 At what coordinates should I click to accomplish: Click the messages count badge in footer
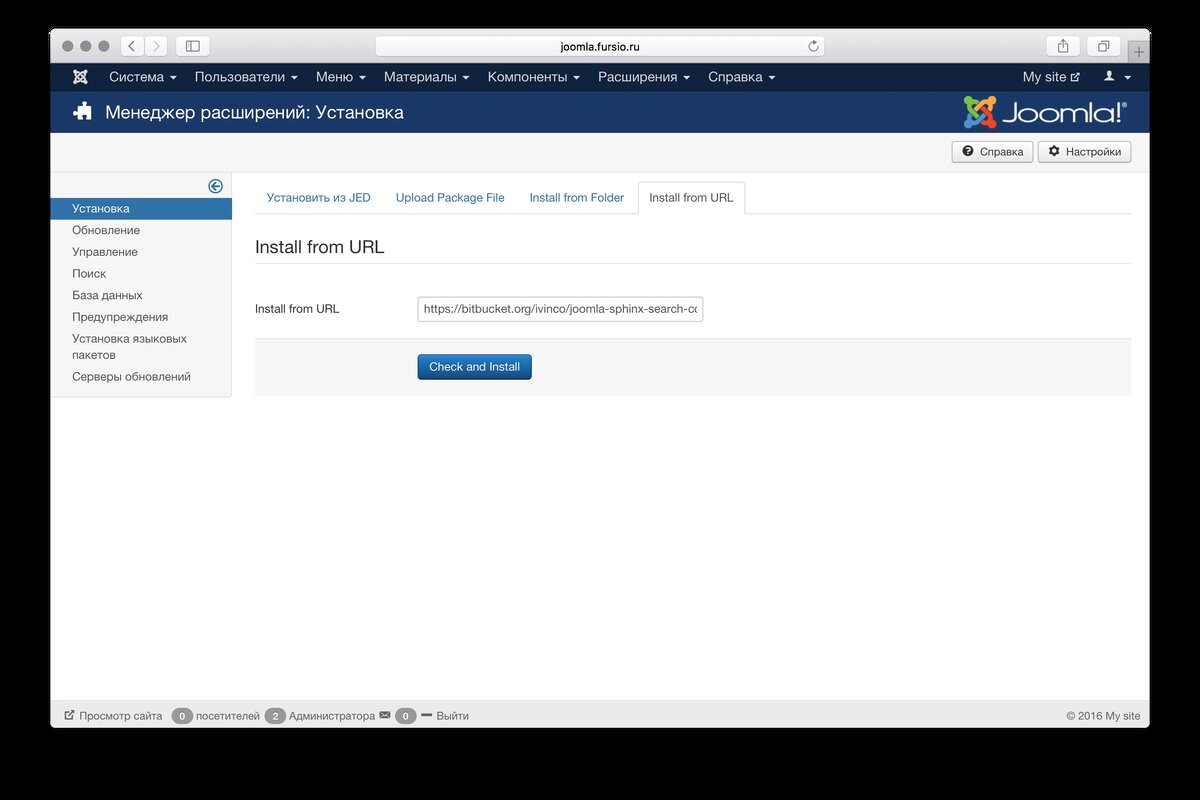[x=405, y=716]
